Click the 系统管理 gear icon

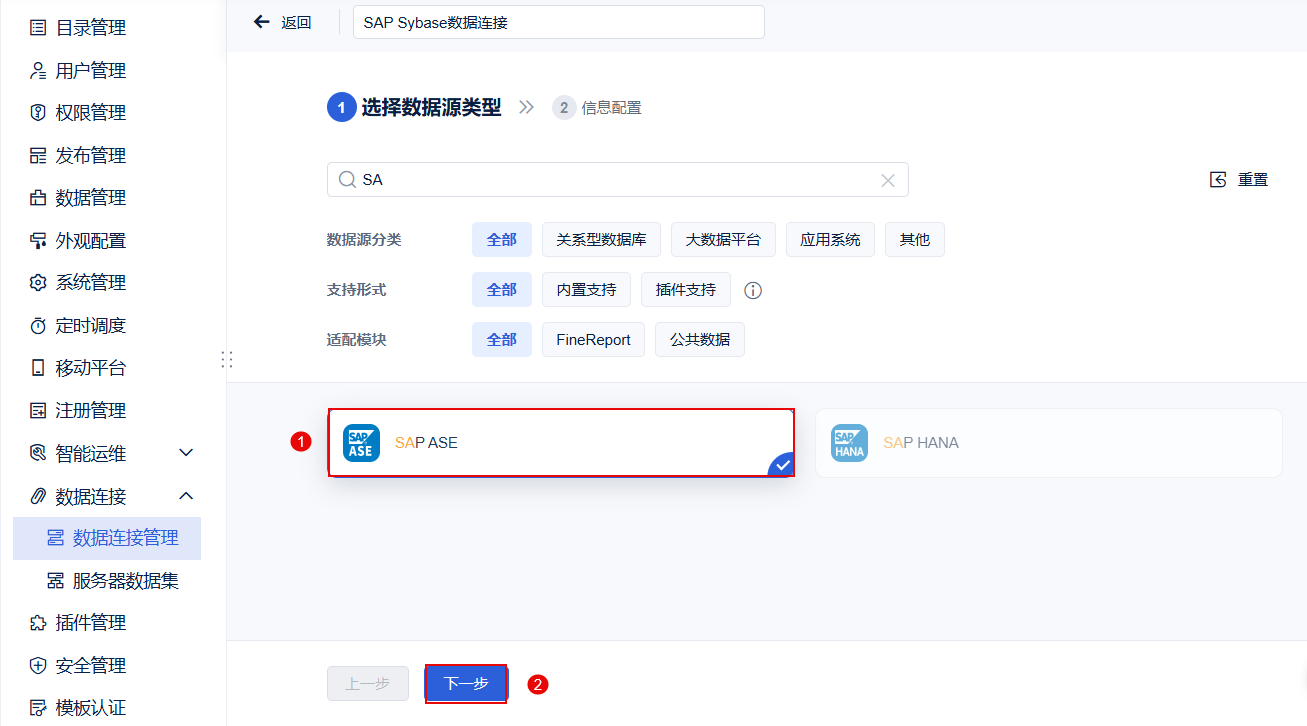tap(38, 283)
